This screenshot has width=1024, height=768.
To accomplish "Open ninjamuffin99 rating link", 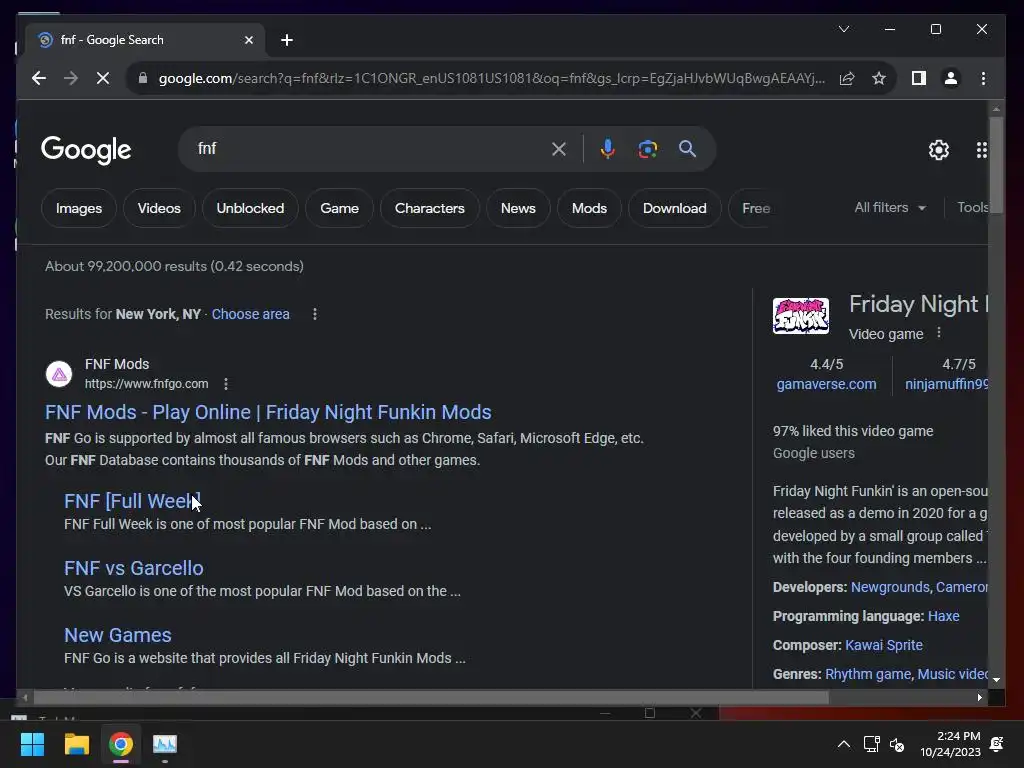I will point(946,384).
